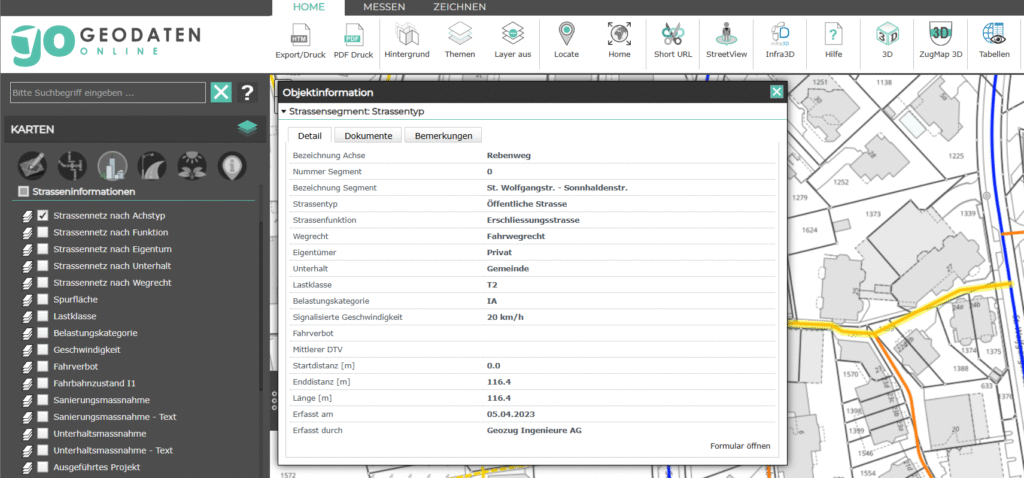The height and width of the screenshot is (478, 1024).
Task: Open the Dokumente tab
Action: [x=368, y=135]
